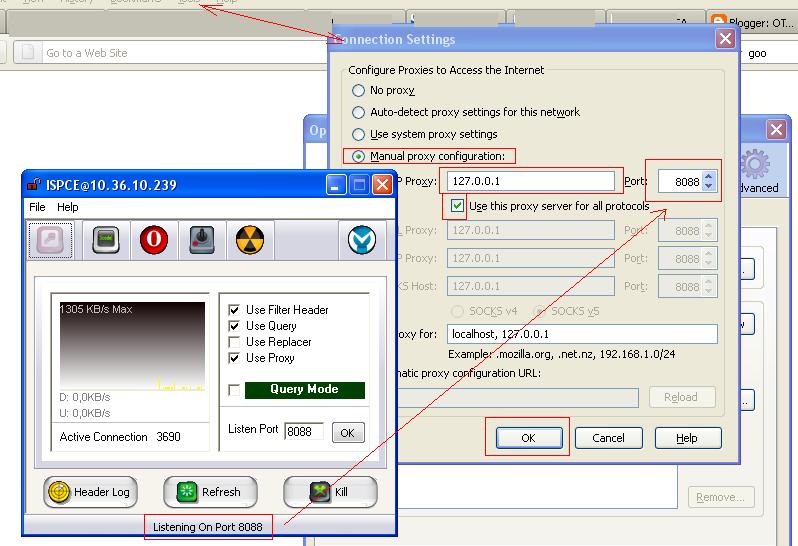Click Help in Connection Settings
Screen dimensions: 798x546
coord(688,438)
